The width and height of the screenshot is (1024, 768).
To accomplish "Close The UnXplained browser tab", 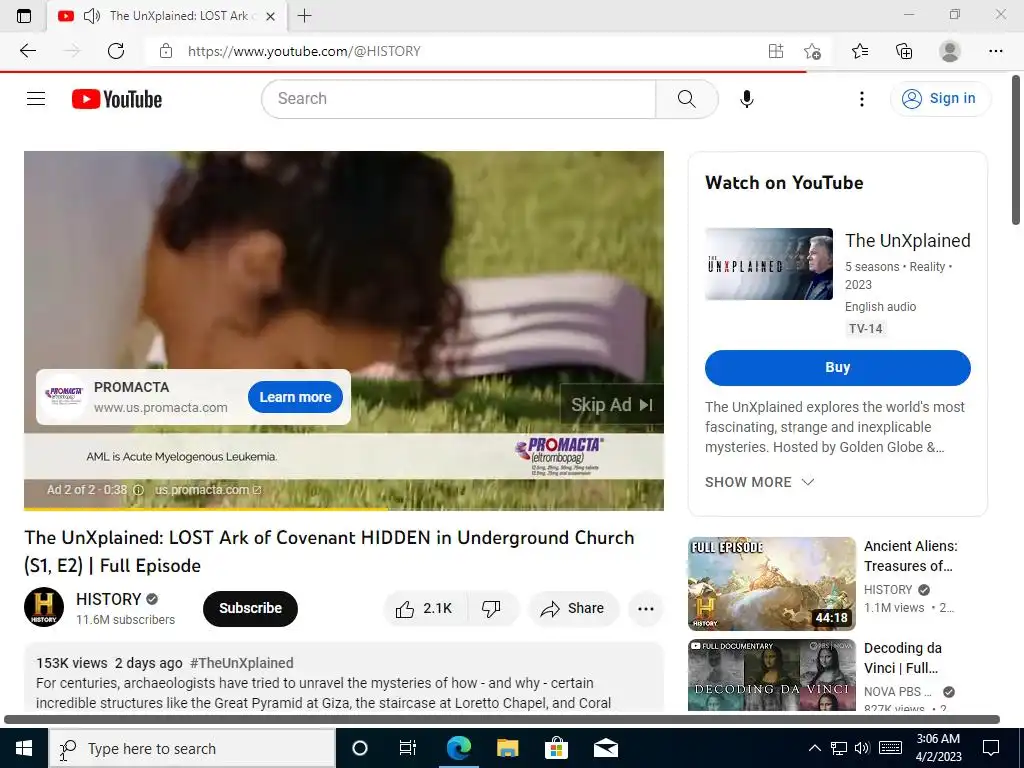I will (x=270, y=16).
